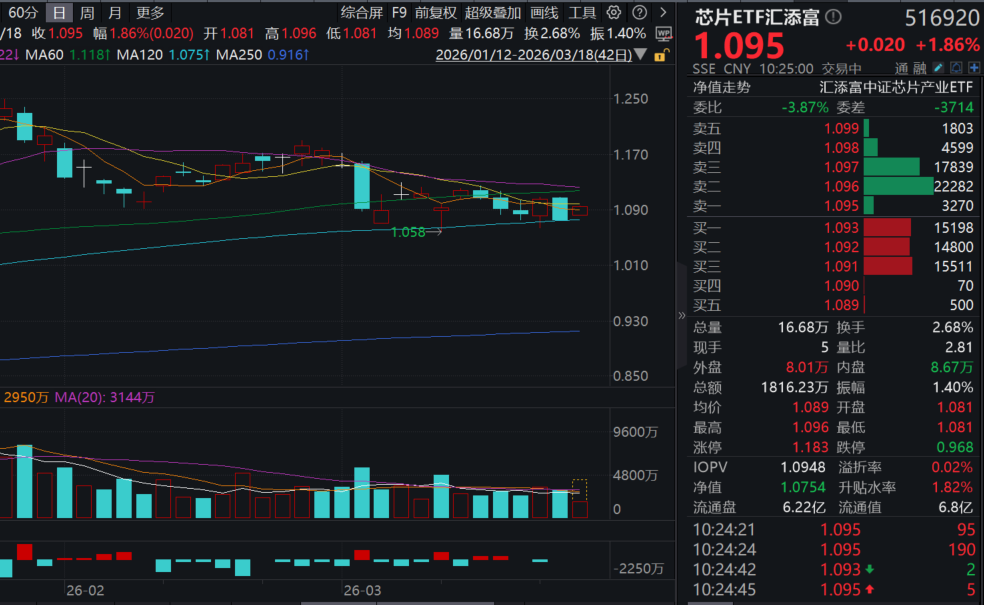
Task: Expand the 更多 period options
Action: (x=150, y=13)
